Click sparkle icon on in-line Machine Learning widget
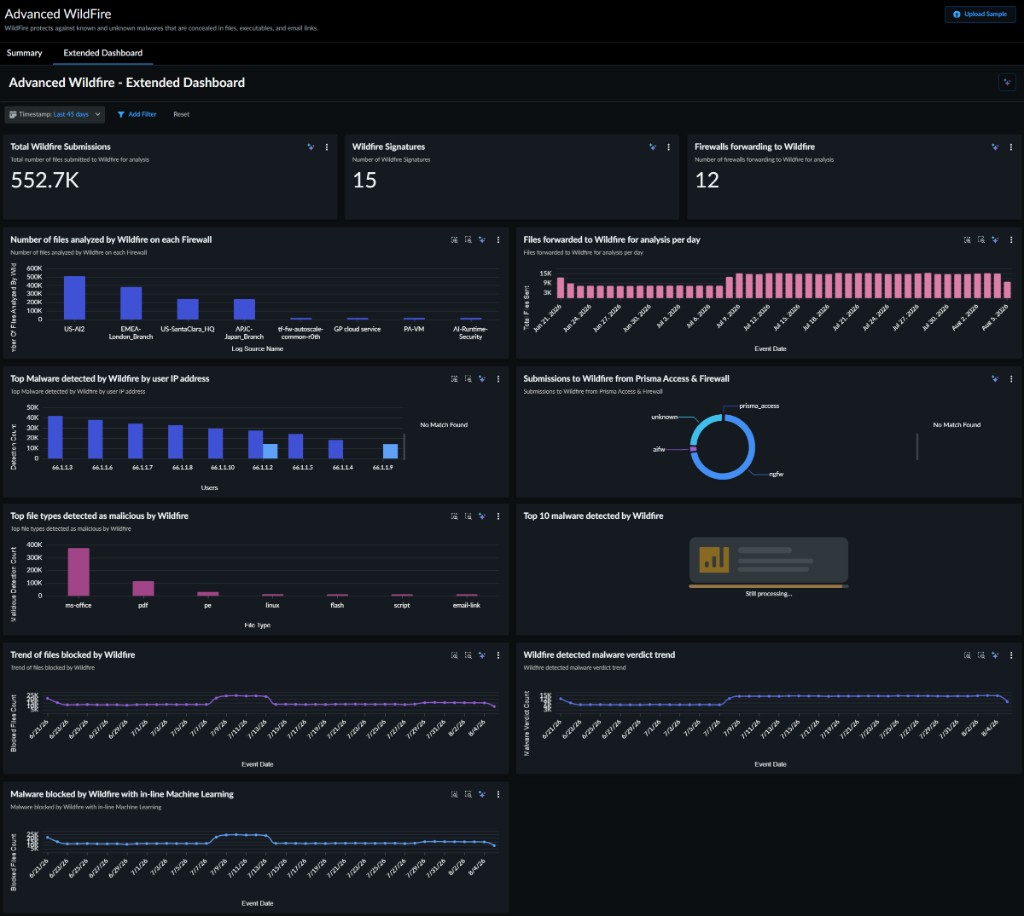1024x916 pixels. 482,795
